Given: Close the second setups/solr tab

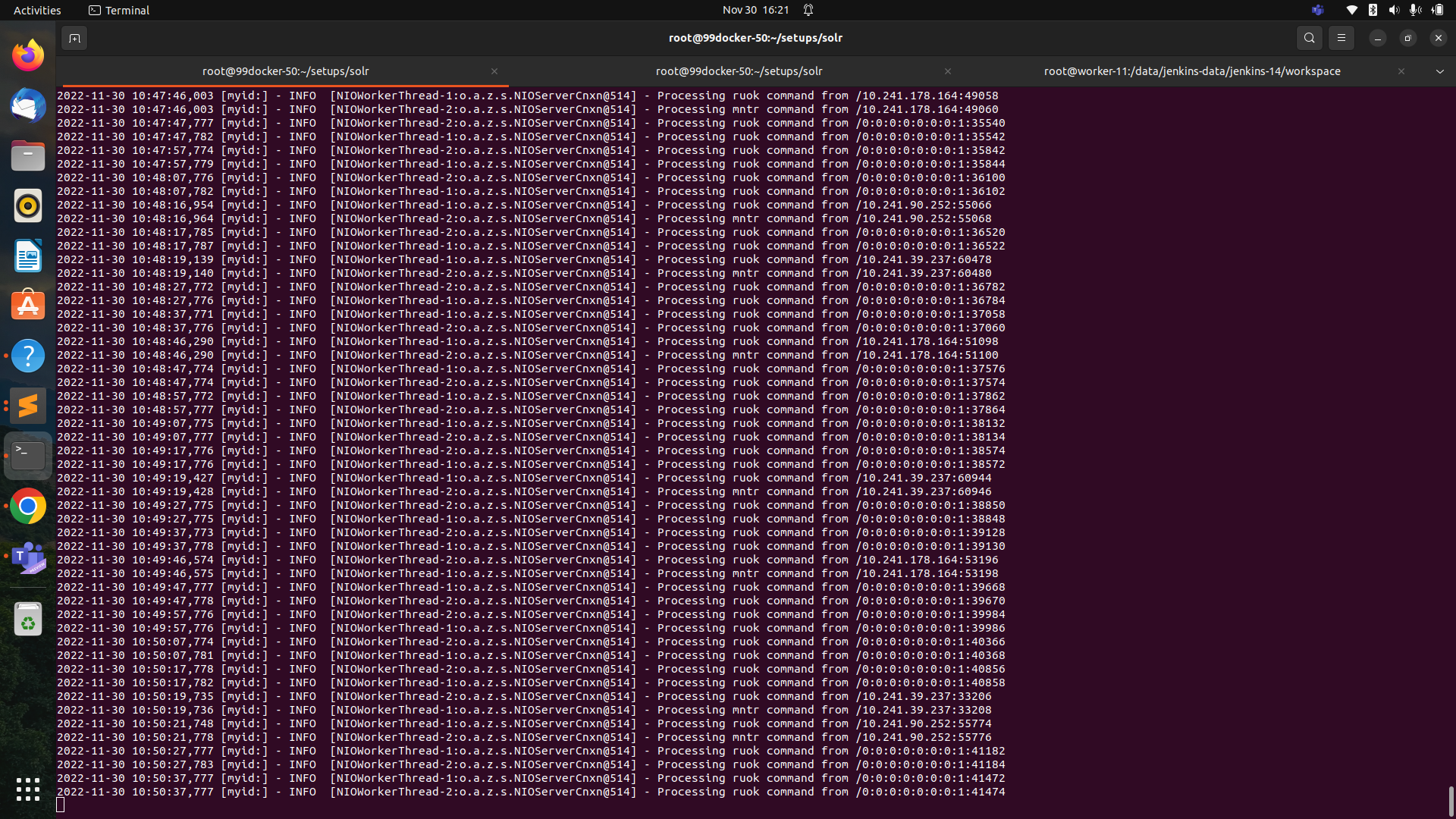Looking at the screenshot, I should (947, 71).
